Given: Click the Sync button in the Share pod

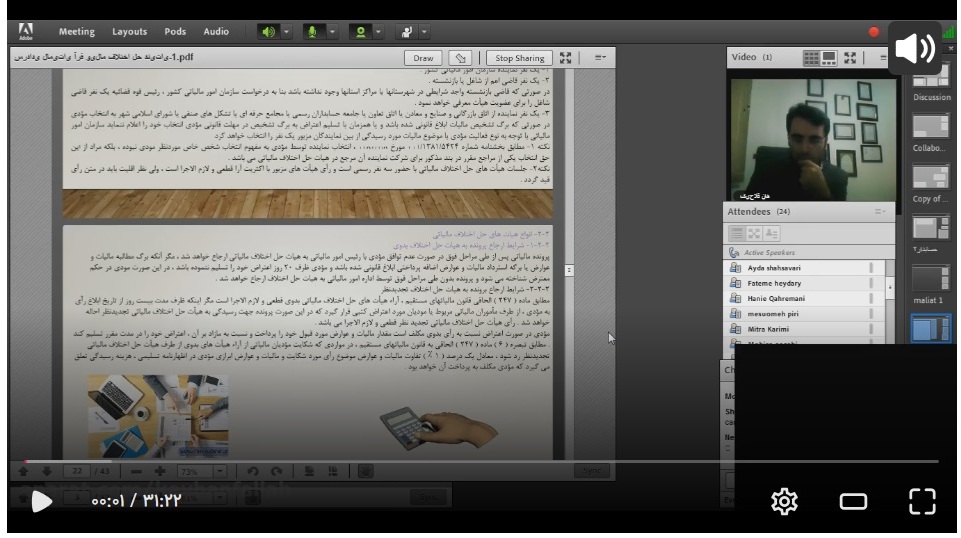Looking at the screenshot, I should click(591, 471).
